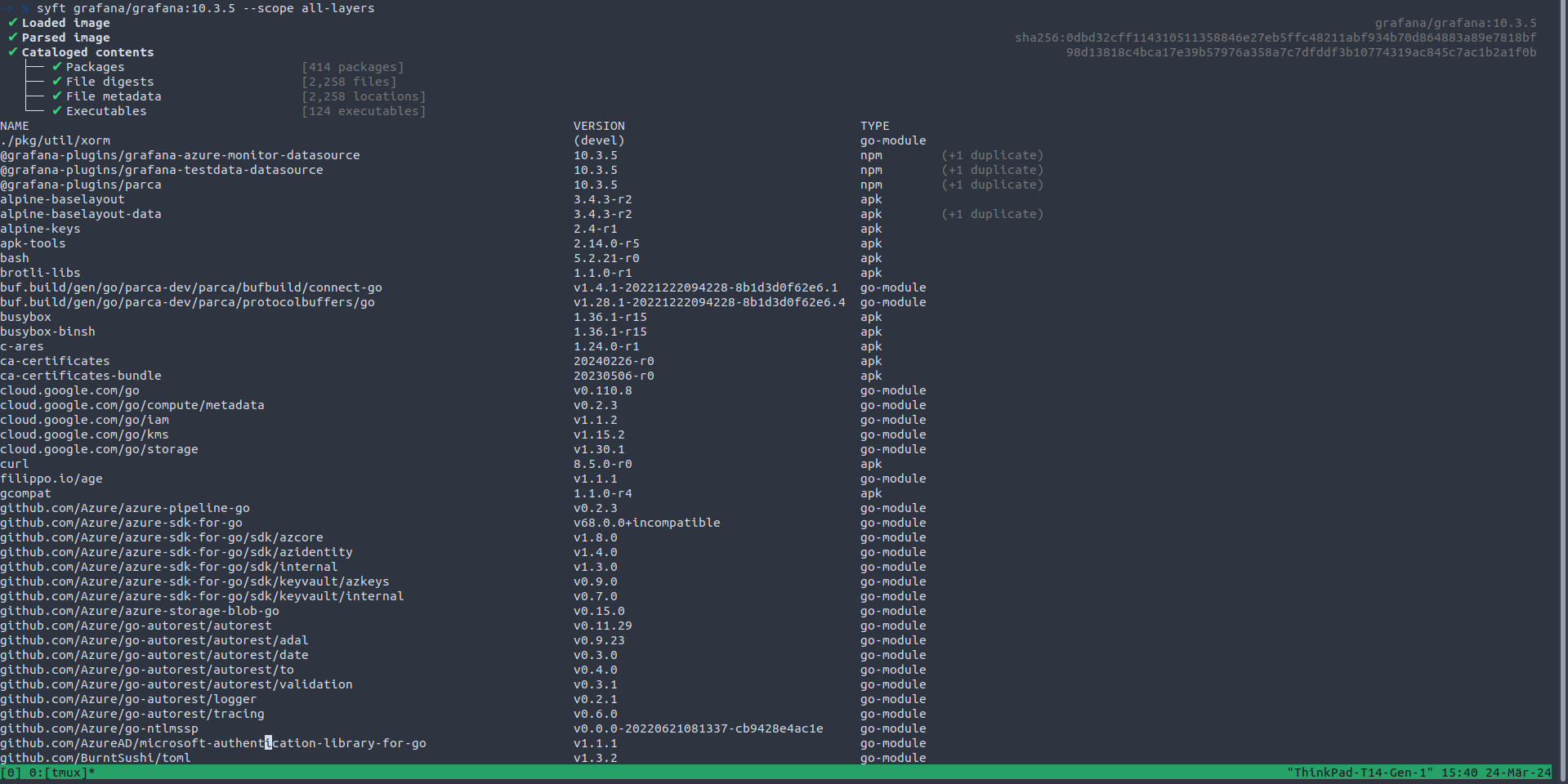The width and height of the screenshot is (1568, 784).
Task: Click the VERSION column header
Action: [599, 126]
